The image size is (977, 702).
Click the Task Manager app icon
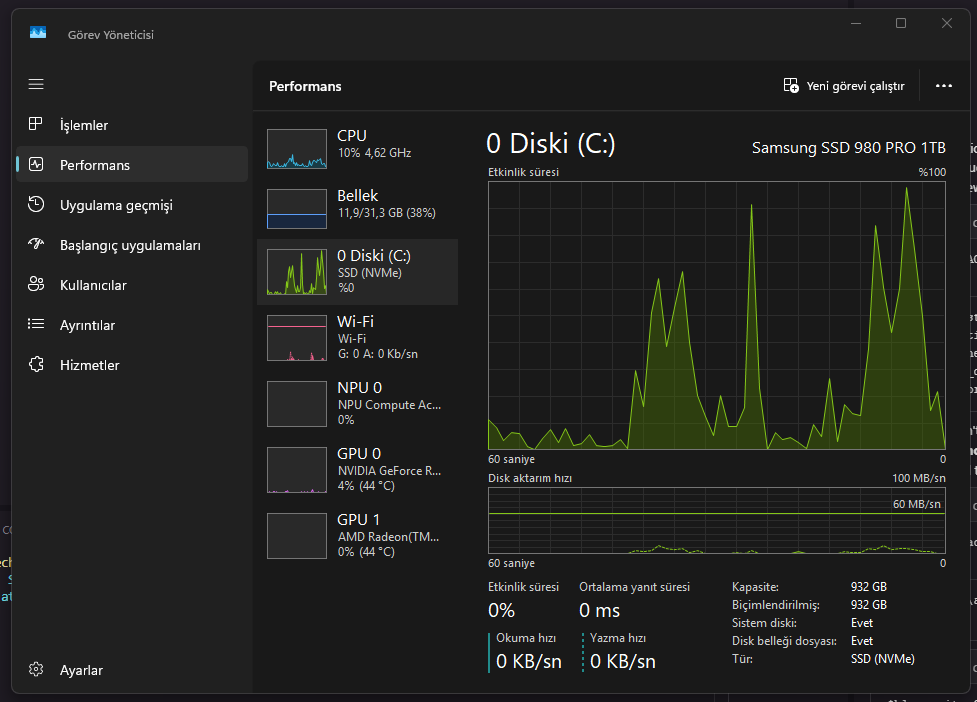coord(38,32)
